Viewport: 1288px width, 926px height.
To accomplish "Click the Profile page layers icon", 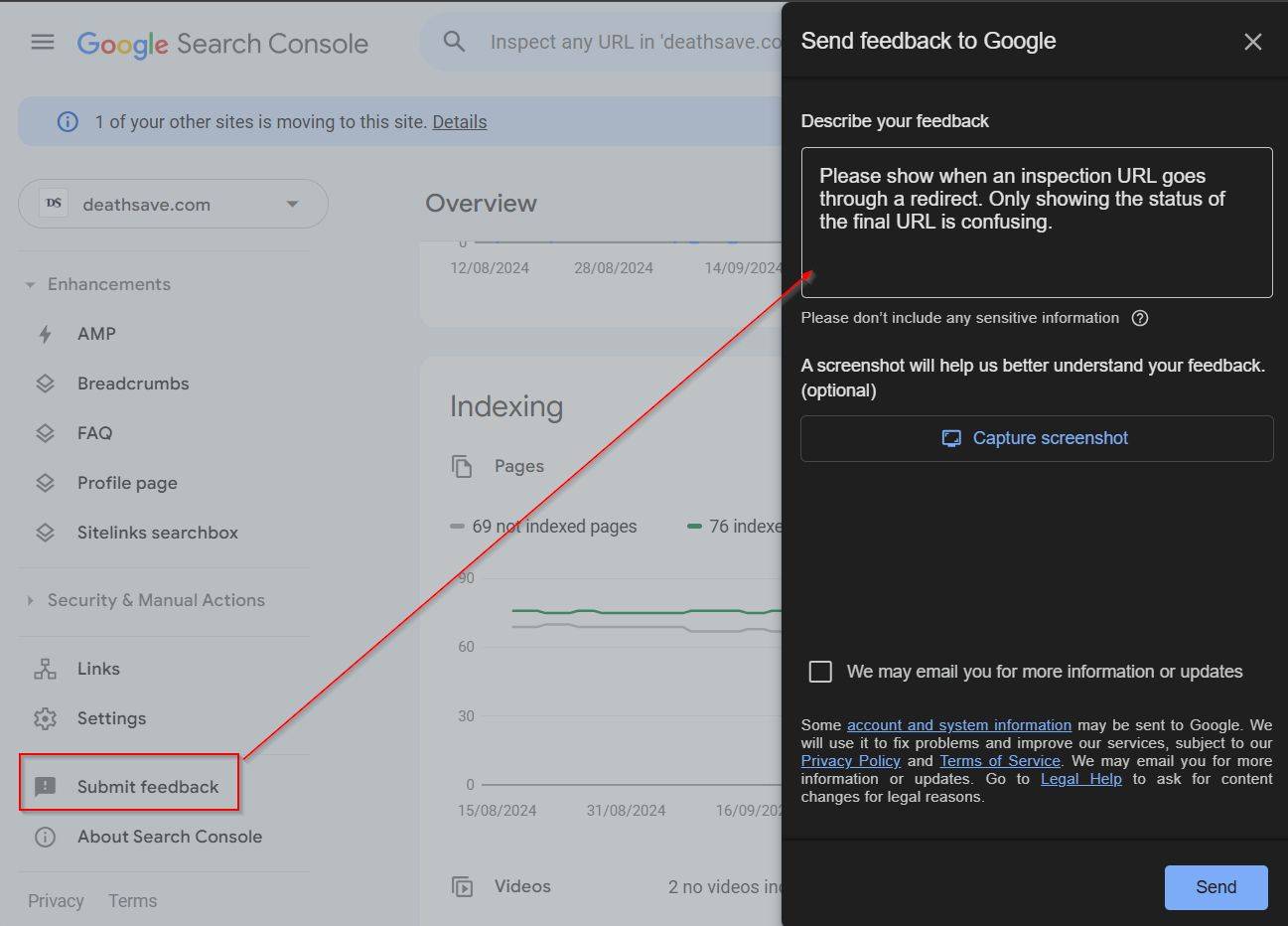I will 45,483.
